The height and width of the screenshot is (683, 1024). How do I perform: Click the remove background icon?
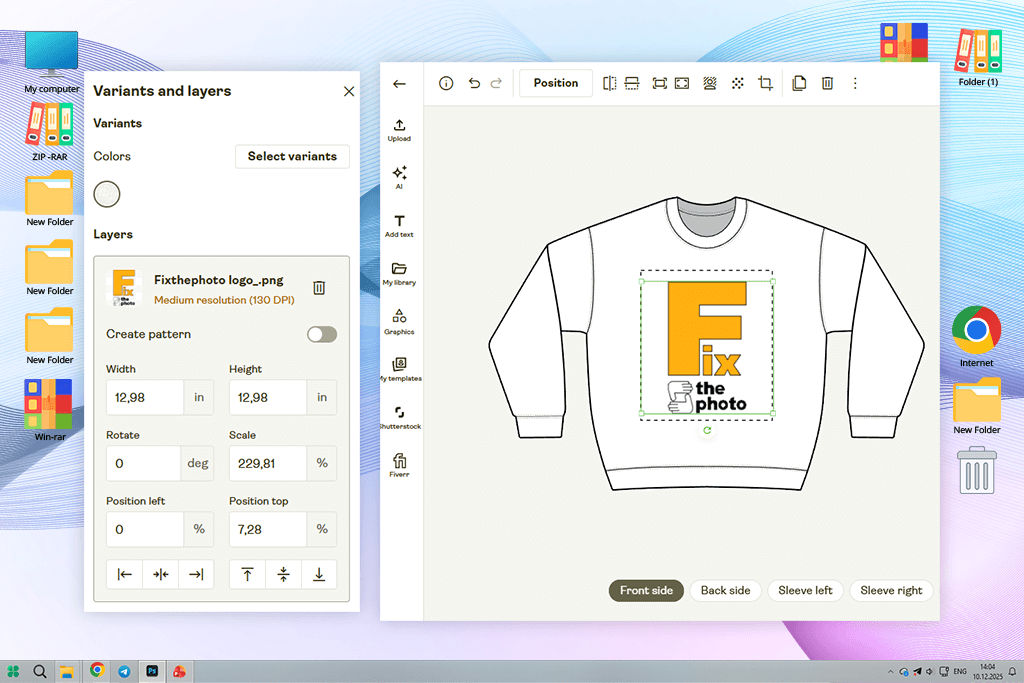tap(710, 83)
